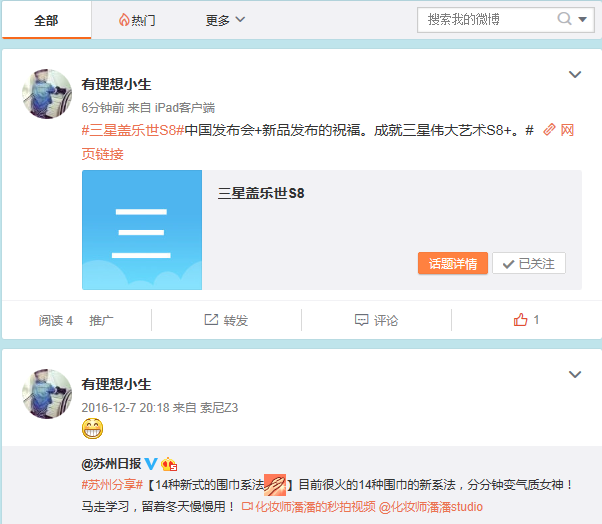The width and height of the screenshot is (602, 524).
Task: Expand the 更多 dropdown menu
Action: (225, 20)
